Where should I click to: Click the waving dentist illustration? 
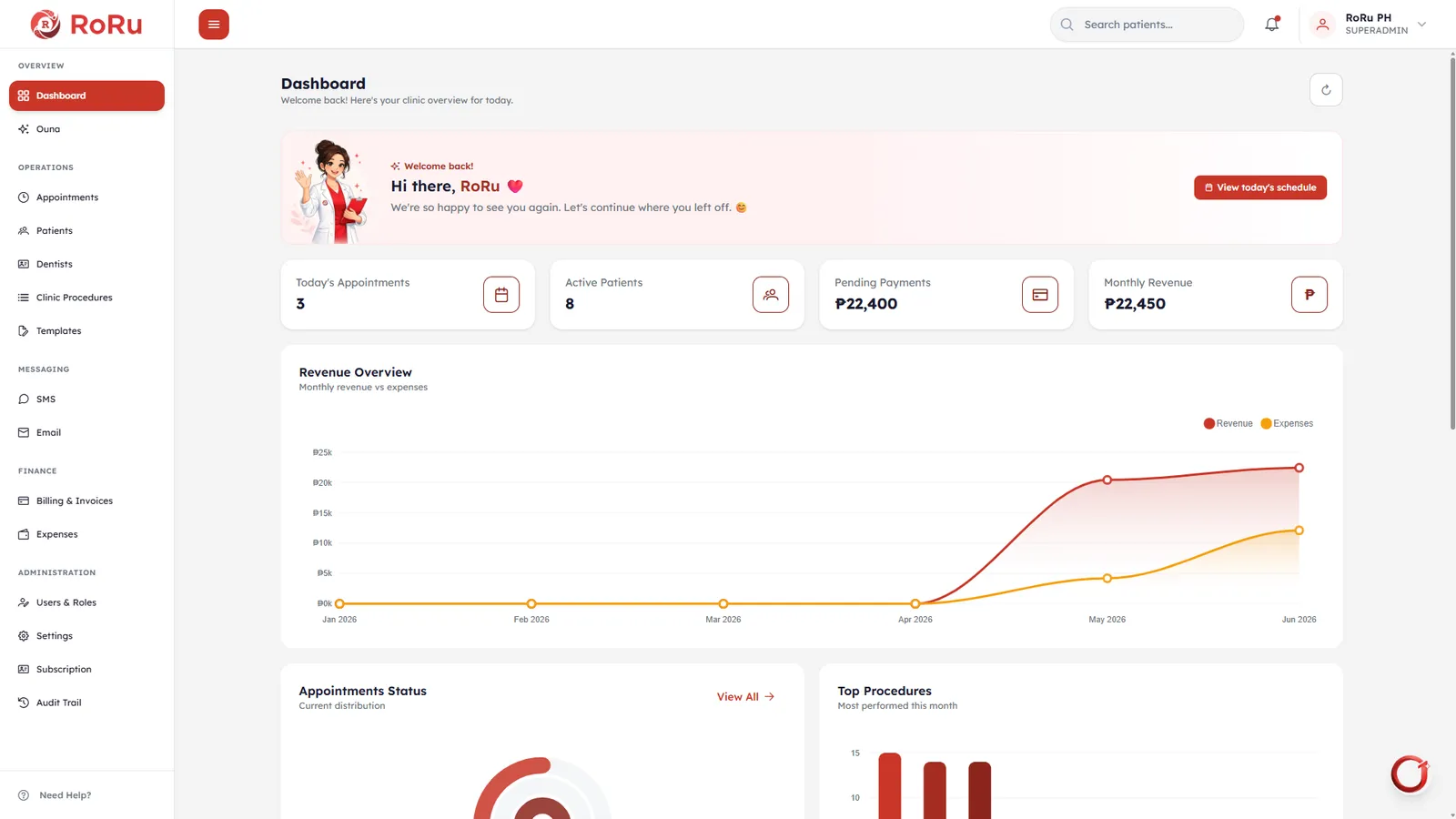(x=331, y=191)
